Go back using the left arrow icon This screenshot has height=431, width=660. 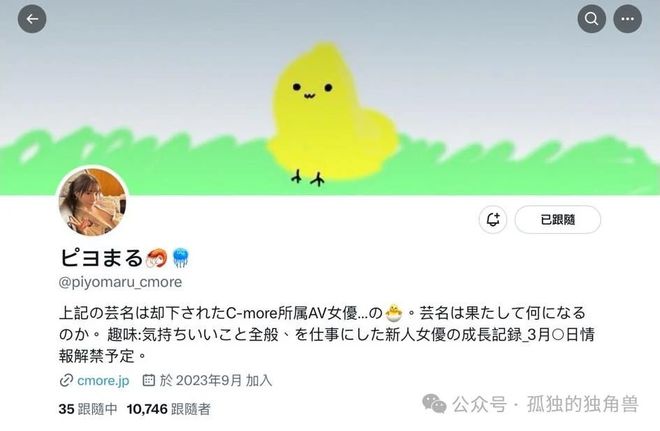point(32,19)
